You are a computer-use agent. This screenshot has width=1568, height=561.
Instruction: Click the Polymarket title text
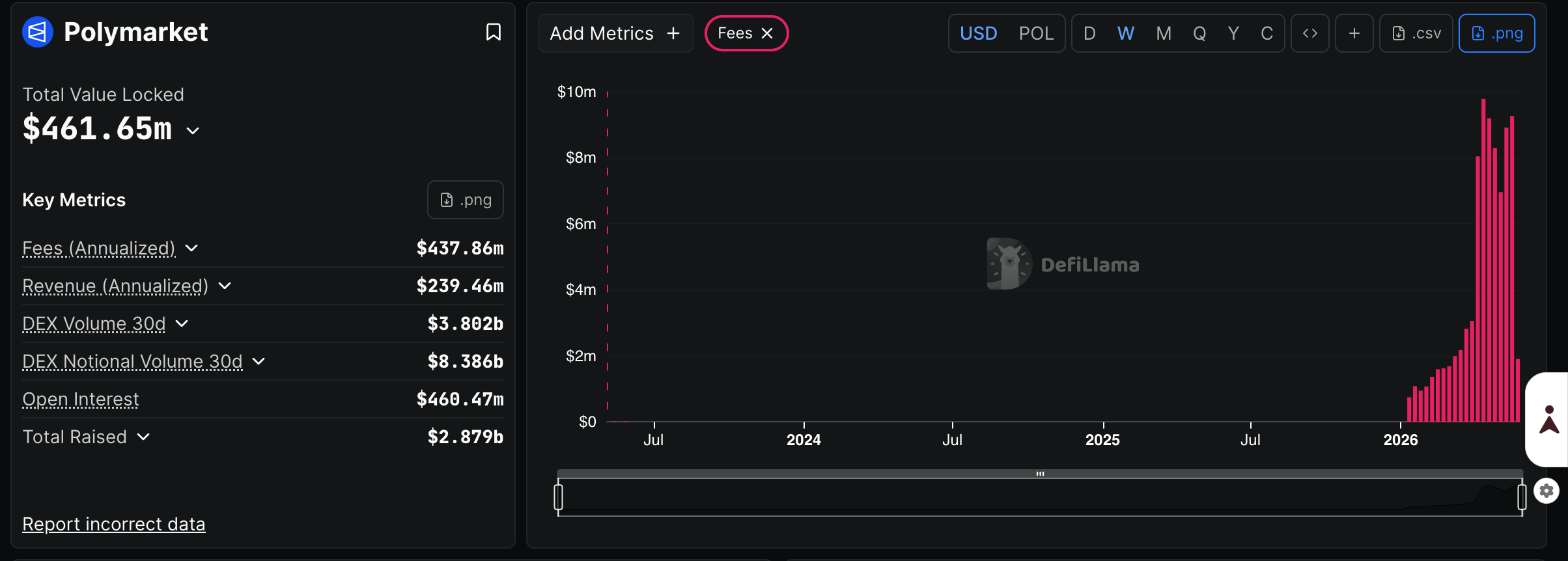135,32
